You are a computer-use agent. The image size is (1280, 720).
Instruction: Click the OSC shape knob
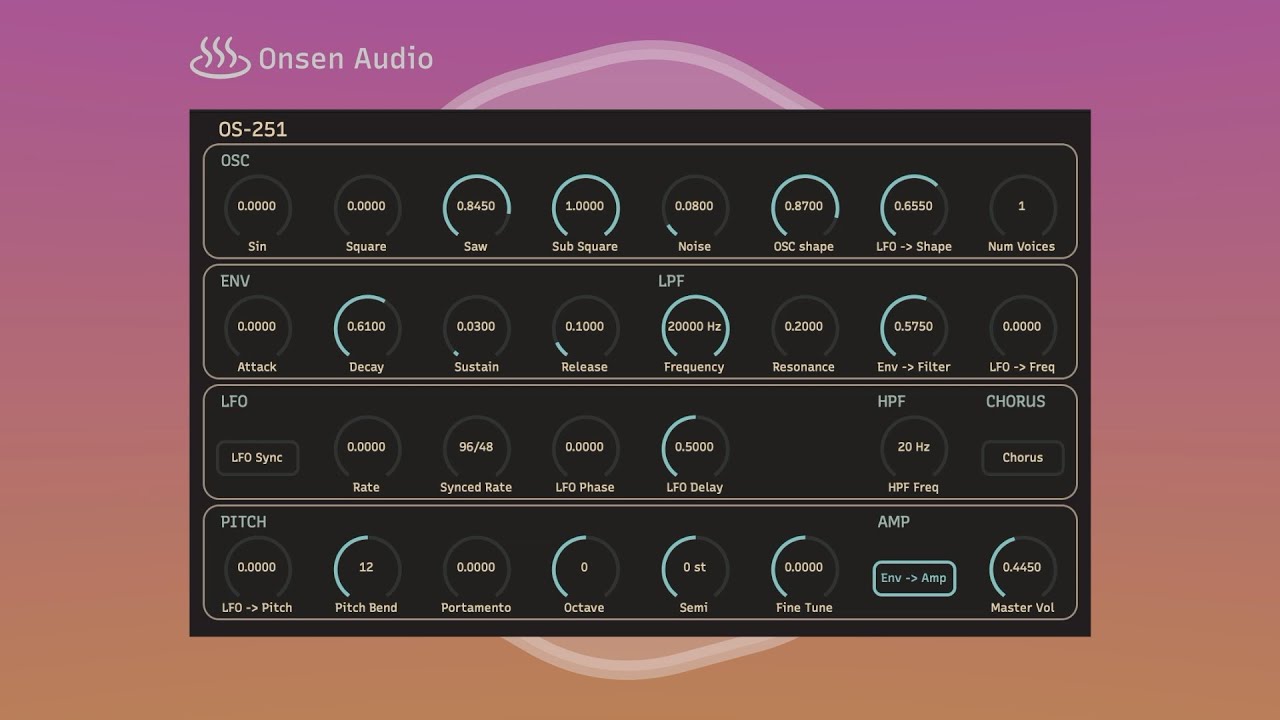tap(804, 207)
